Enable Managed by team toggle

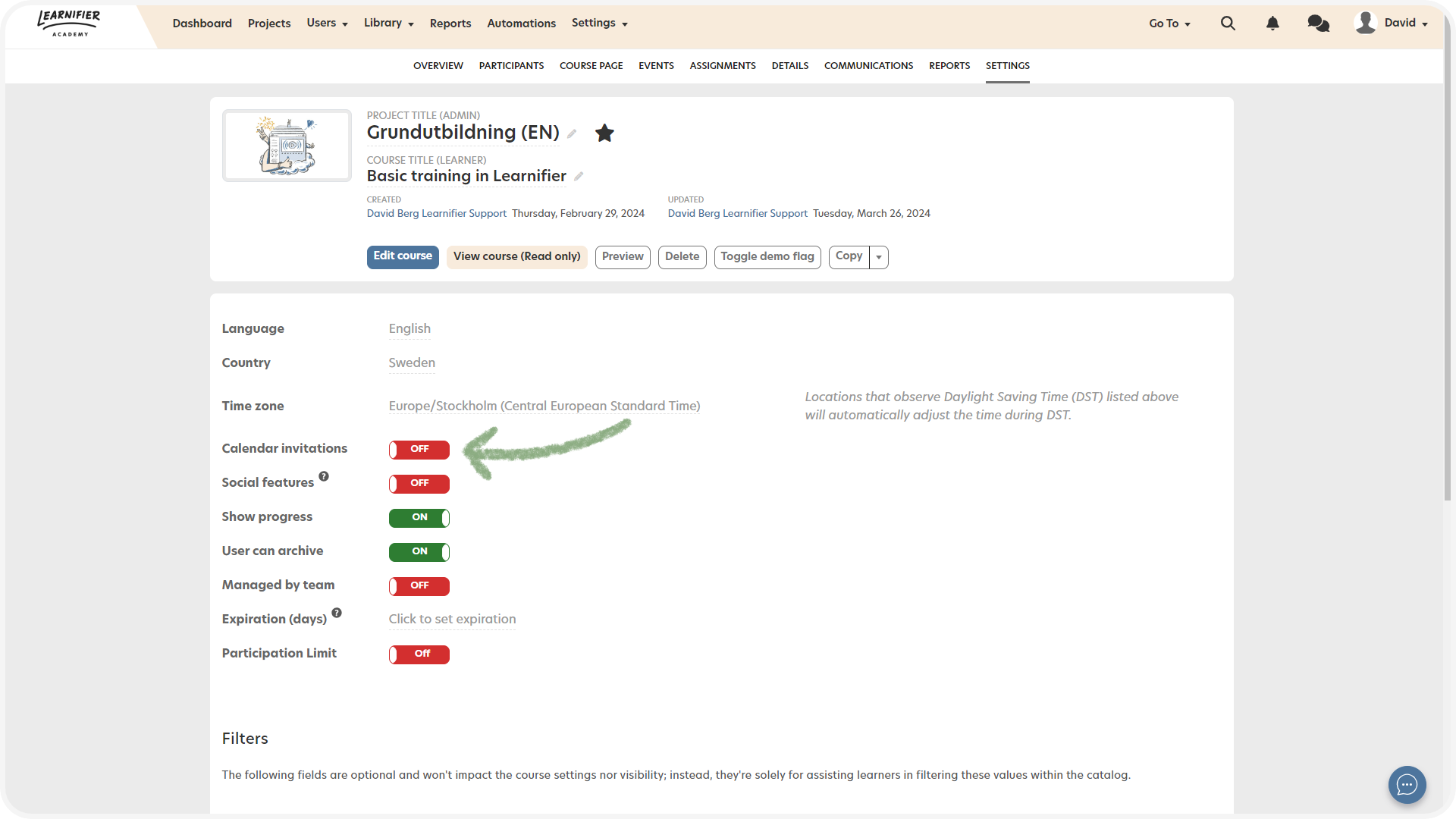coord(419,586)
